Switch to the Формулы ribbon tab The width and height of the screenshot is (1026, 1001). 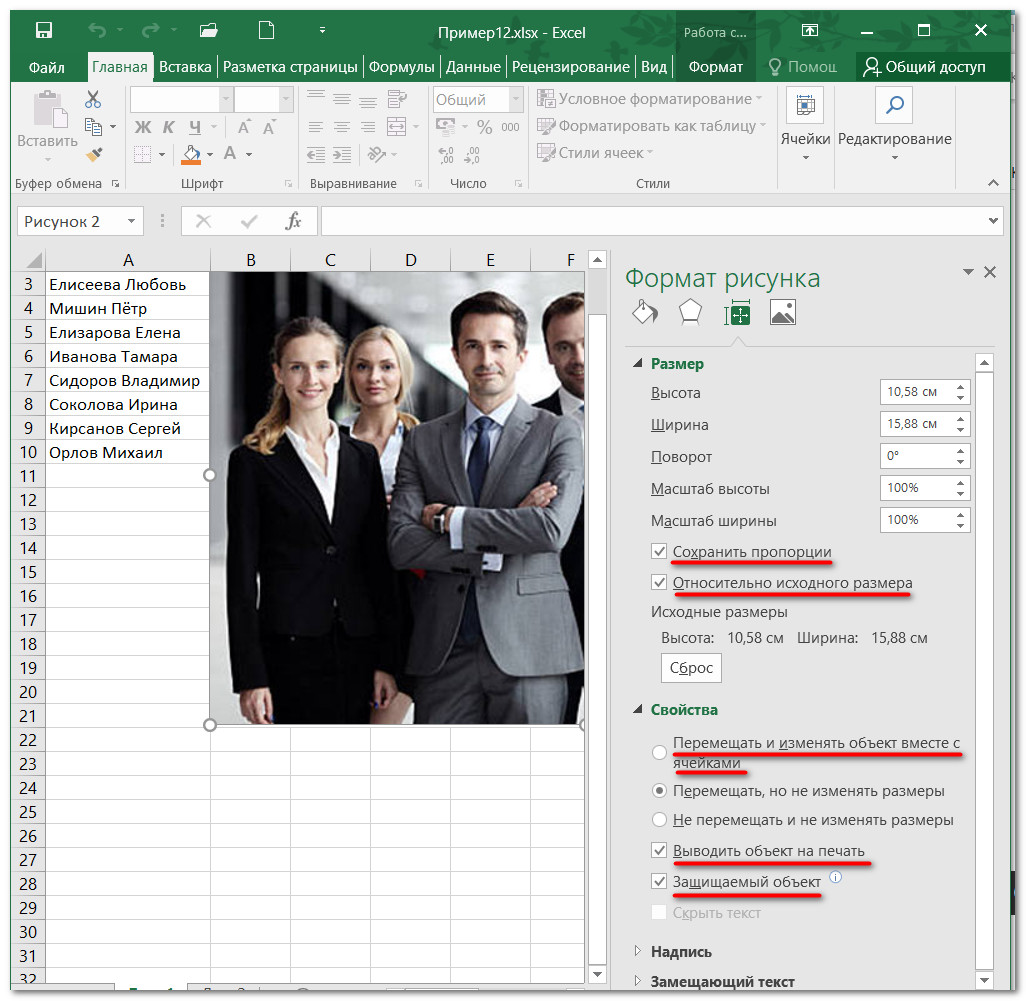(x=401, y=67)
